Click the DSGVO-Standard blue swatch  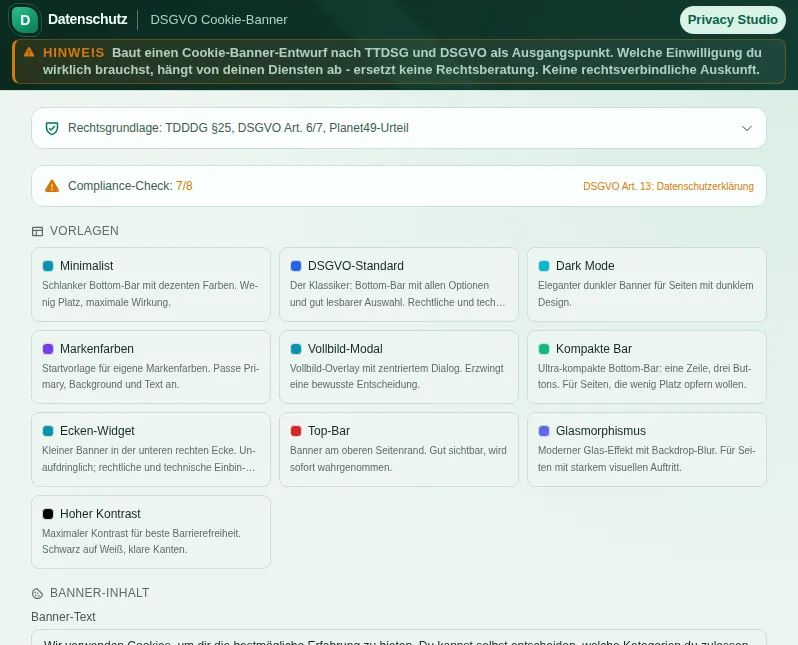pyautogui.click(x=296, y=266)
